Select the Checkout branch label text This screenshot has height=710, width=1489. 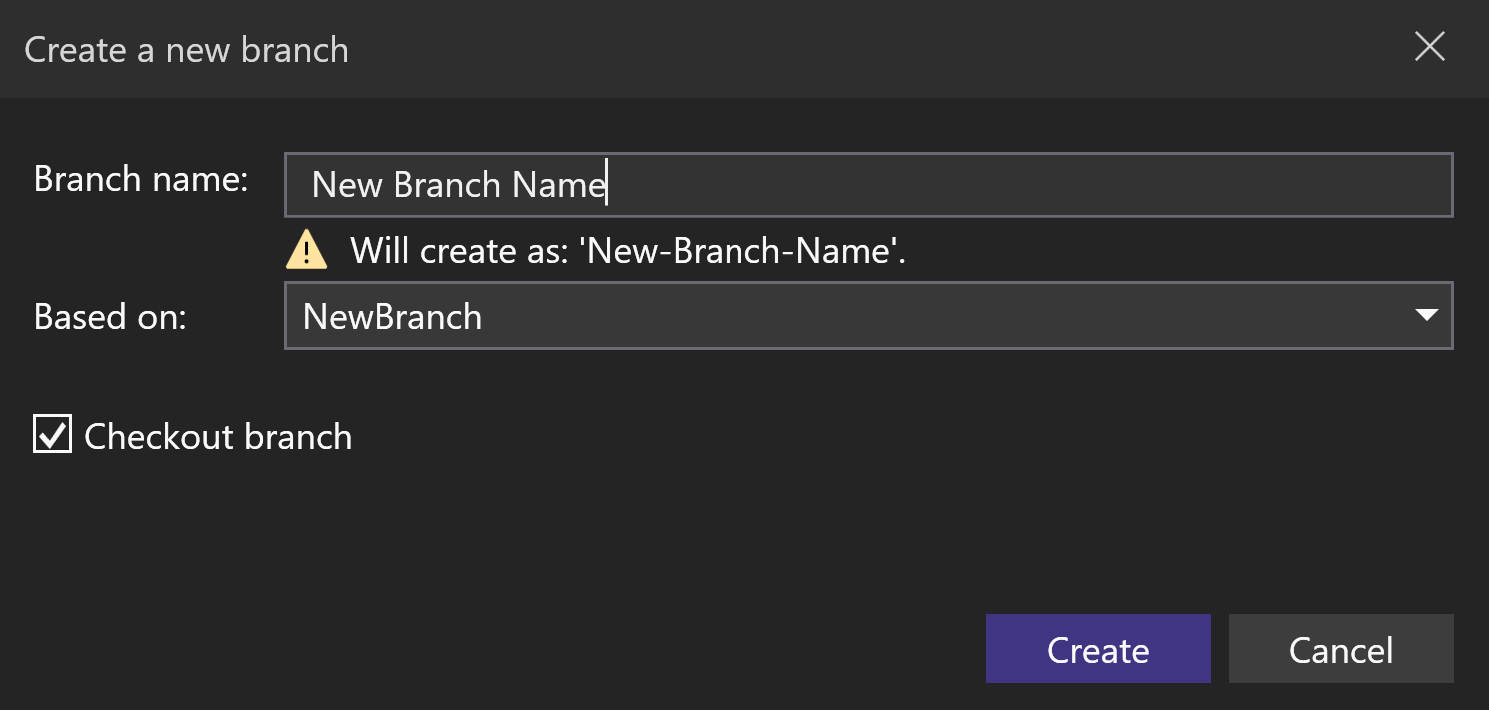click(x=218, y=436)
